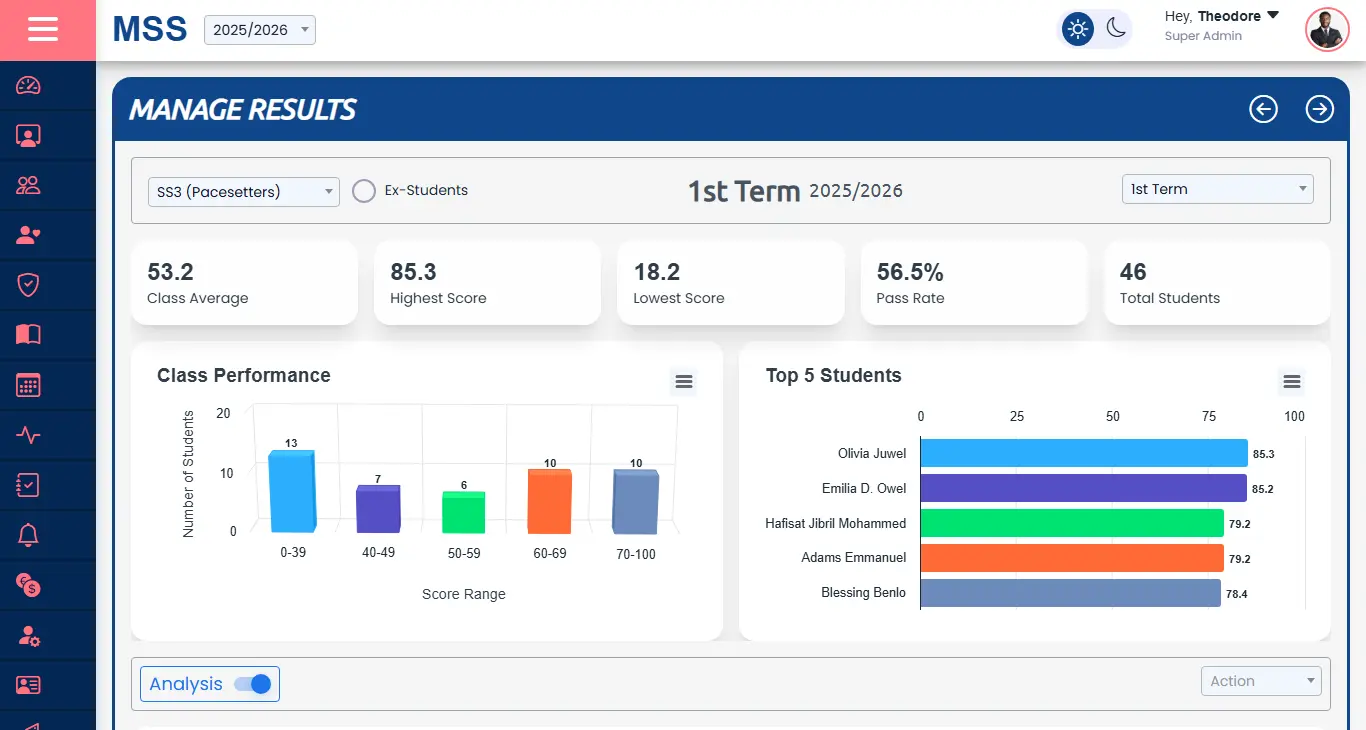Click Theodore's profile picture

point(1327,29)
